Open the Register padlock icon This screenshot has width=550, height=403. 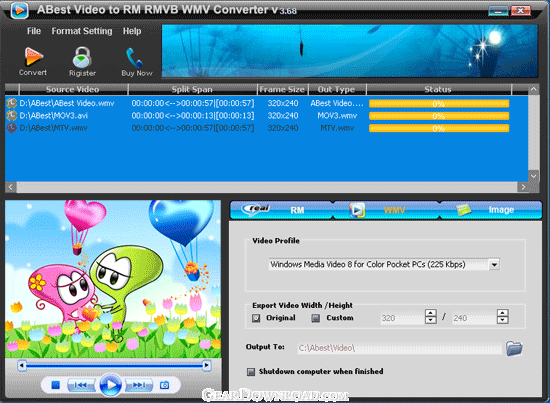point(82,57)
